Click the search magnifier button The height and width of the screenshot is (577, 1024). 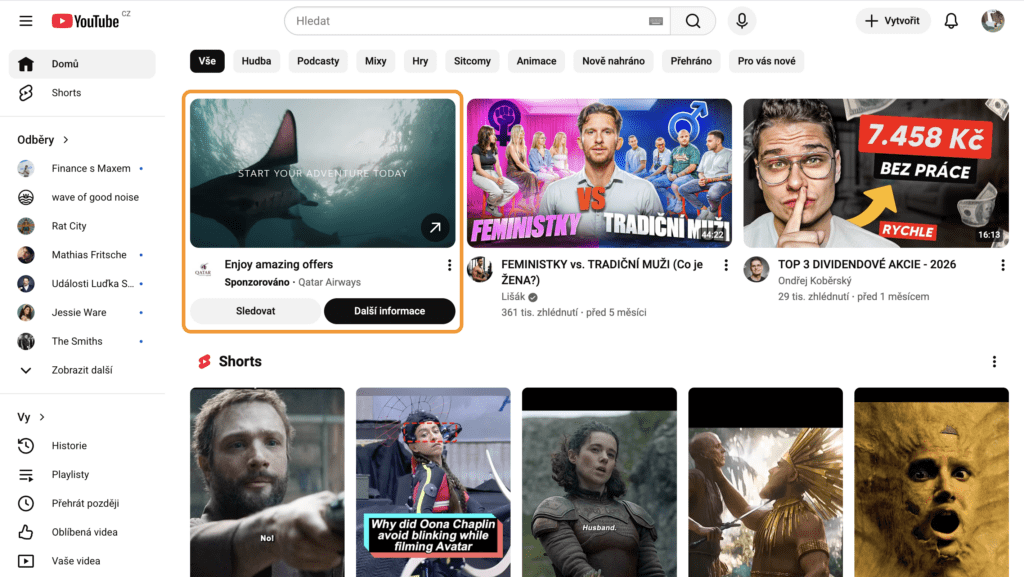coord(693,21)
